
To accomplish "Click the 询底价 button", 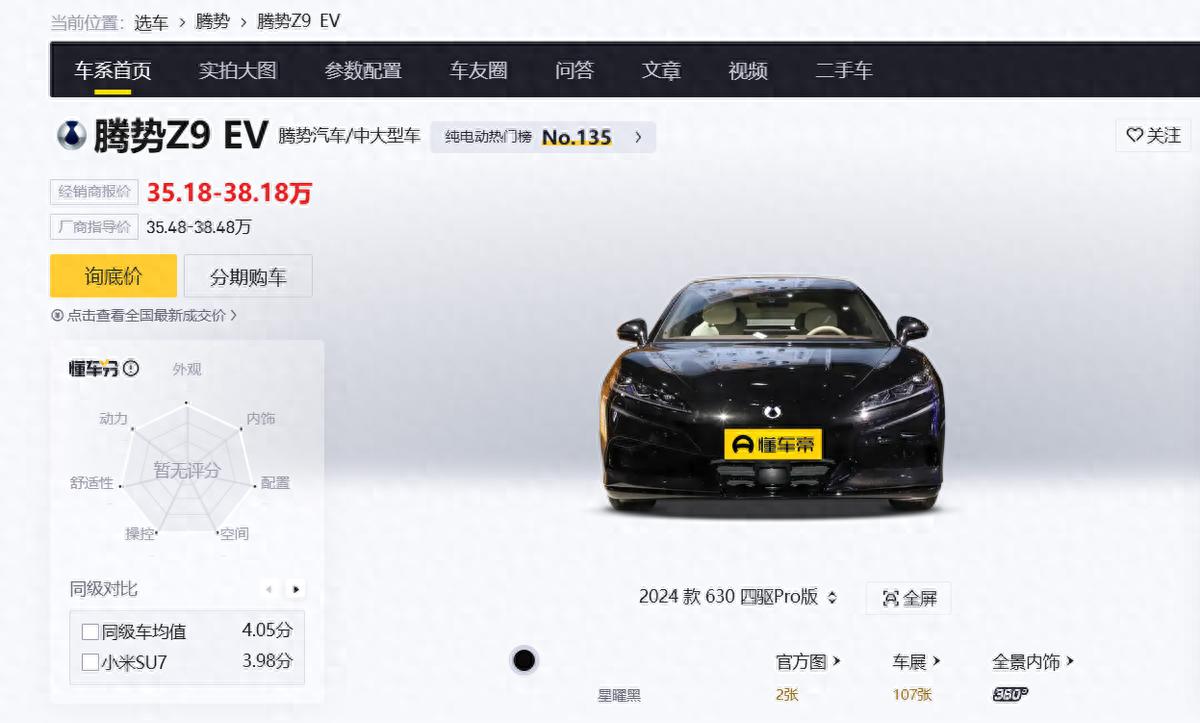I will (x=113, y=276).
